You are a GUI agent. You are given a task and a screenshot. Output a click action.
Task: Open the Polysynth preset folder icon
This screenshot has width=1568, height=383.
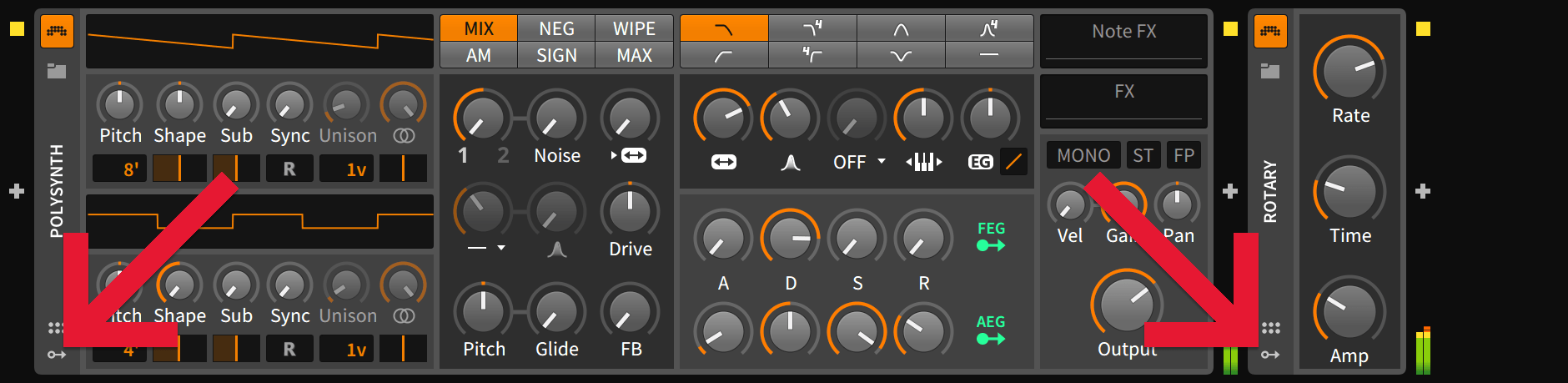[x=57, y=71]
